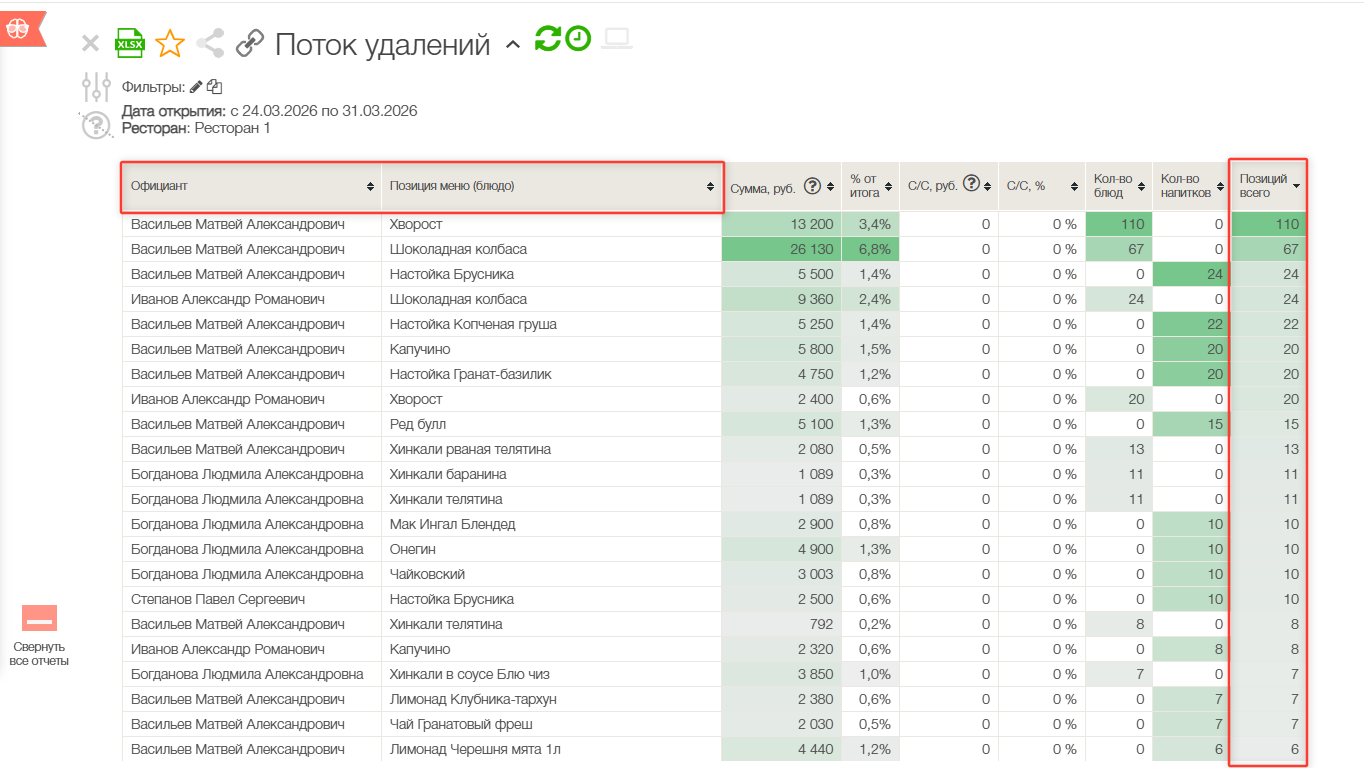Toggle Позиций всего descending sort arrow
Screen dimensions: 1364x768
[x=1297, y=187]
